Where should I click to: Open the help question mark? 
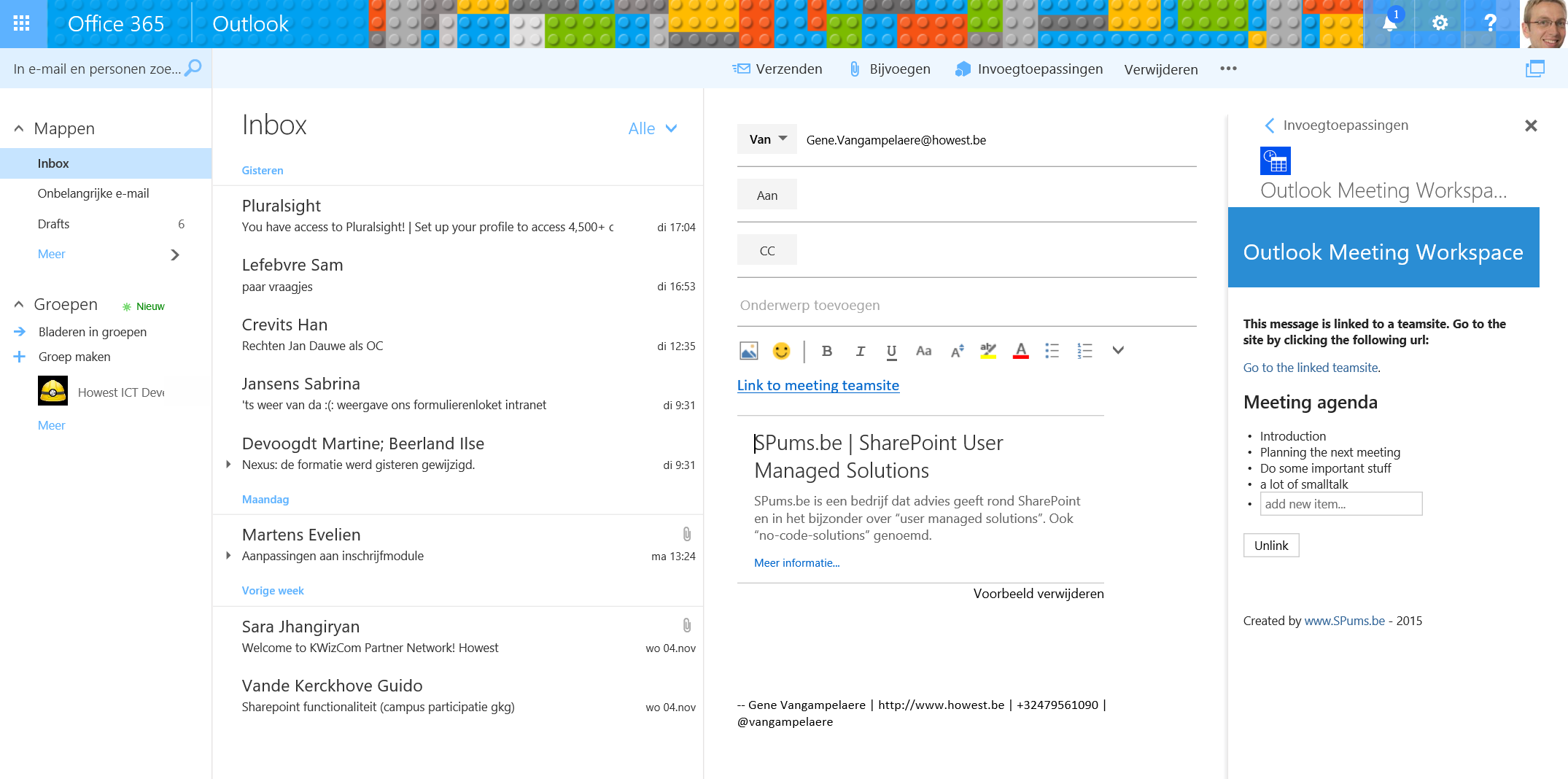[x=1490, y=23]
